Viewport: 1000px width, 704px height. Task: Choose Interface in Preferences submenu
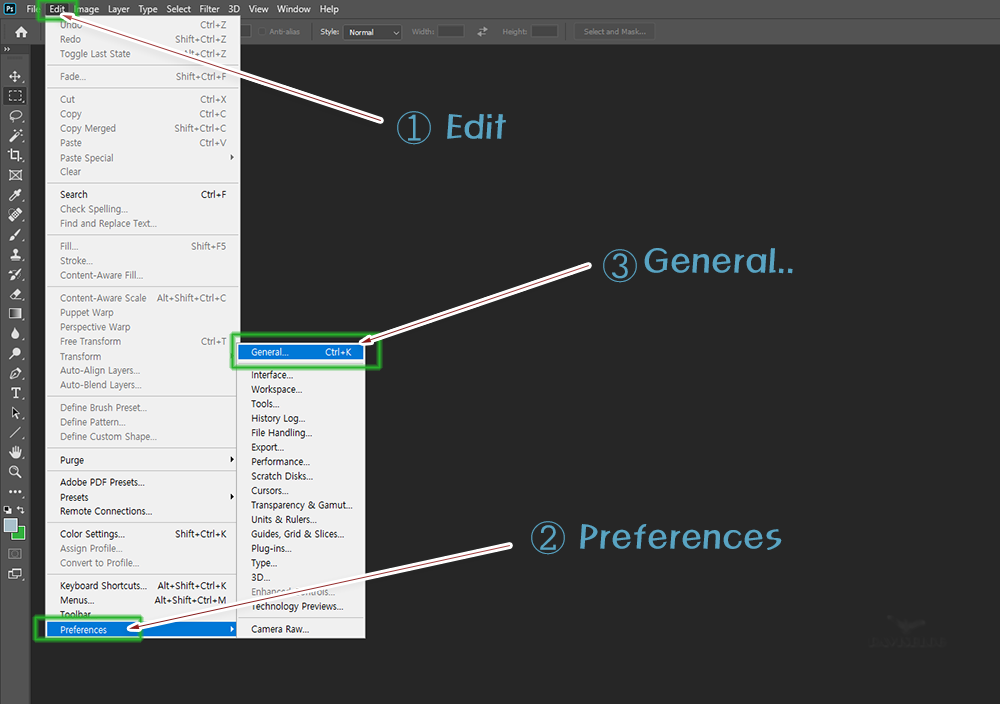coord(300,375)
